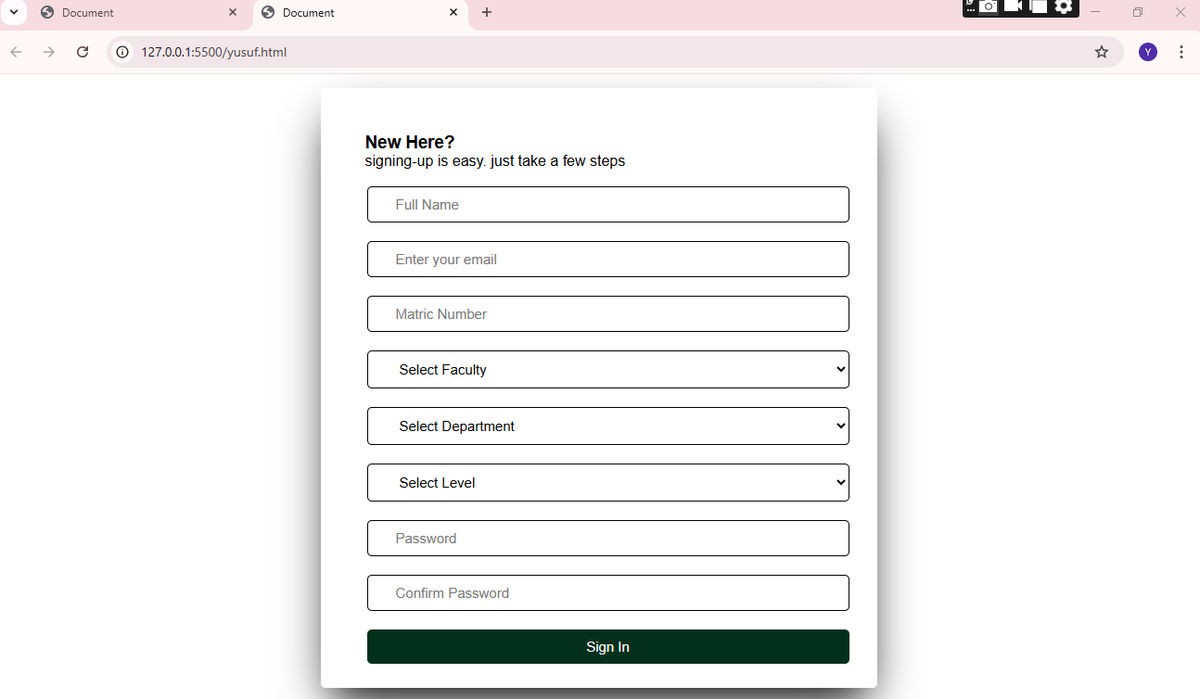The width and height of the screenshot is (1200, 699).
Task: Click the browser forward arrow
Action: [48, 51]
